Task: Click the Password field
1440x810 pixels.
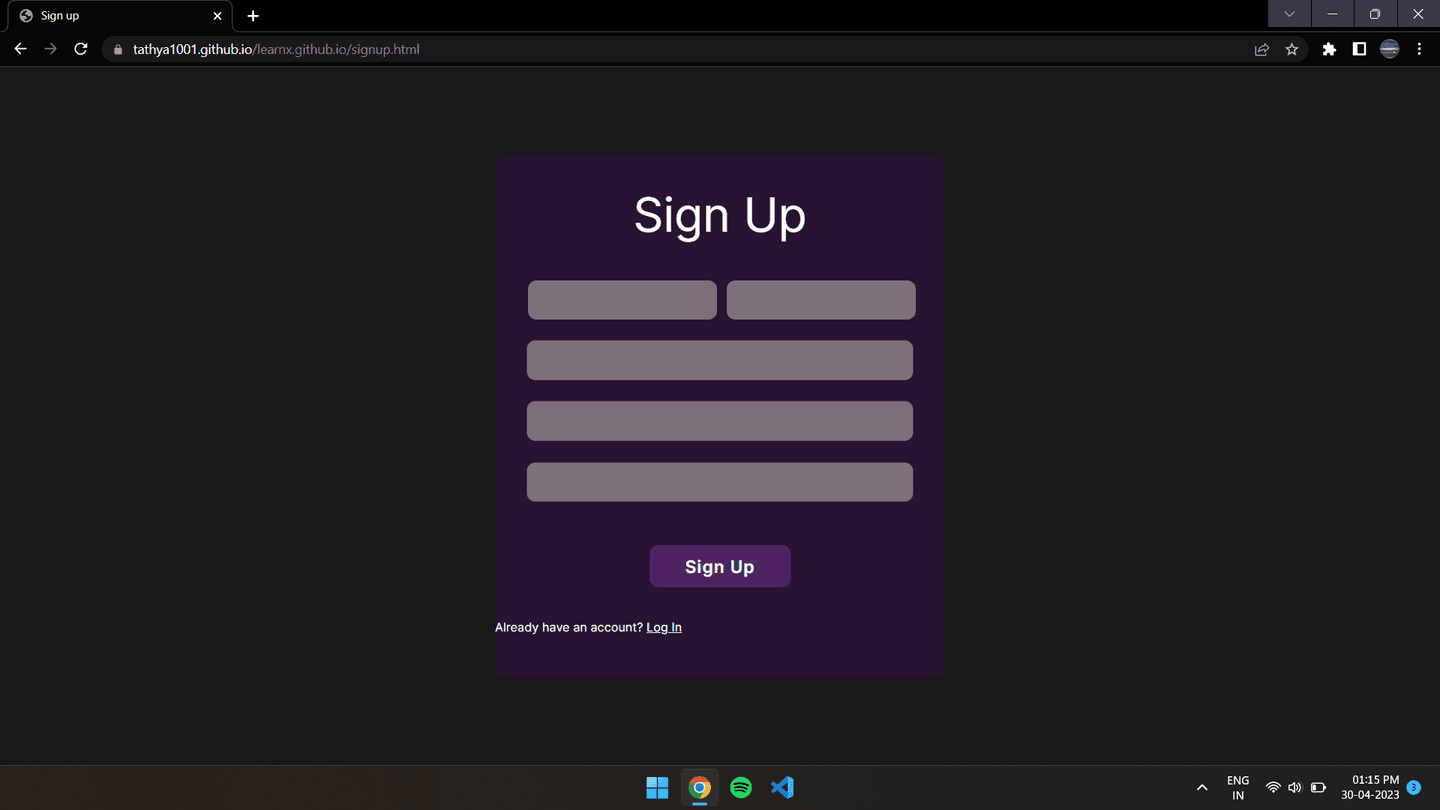Action: (x=720, y=421)
